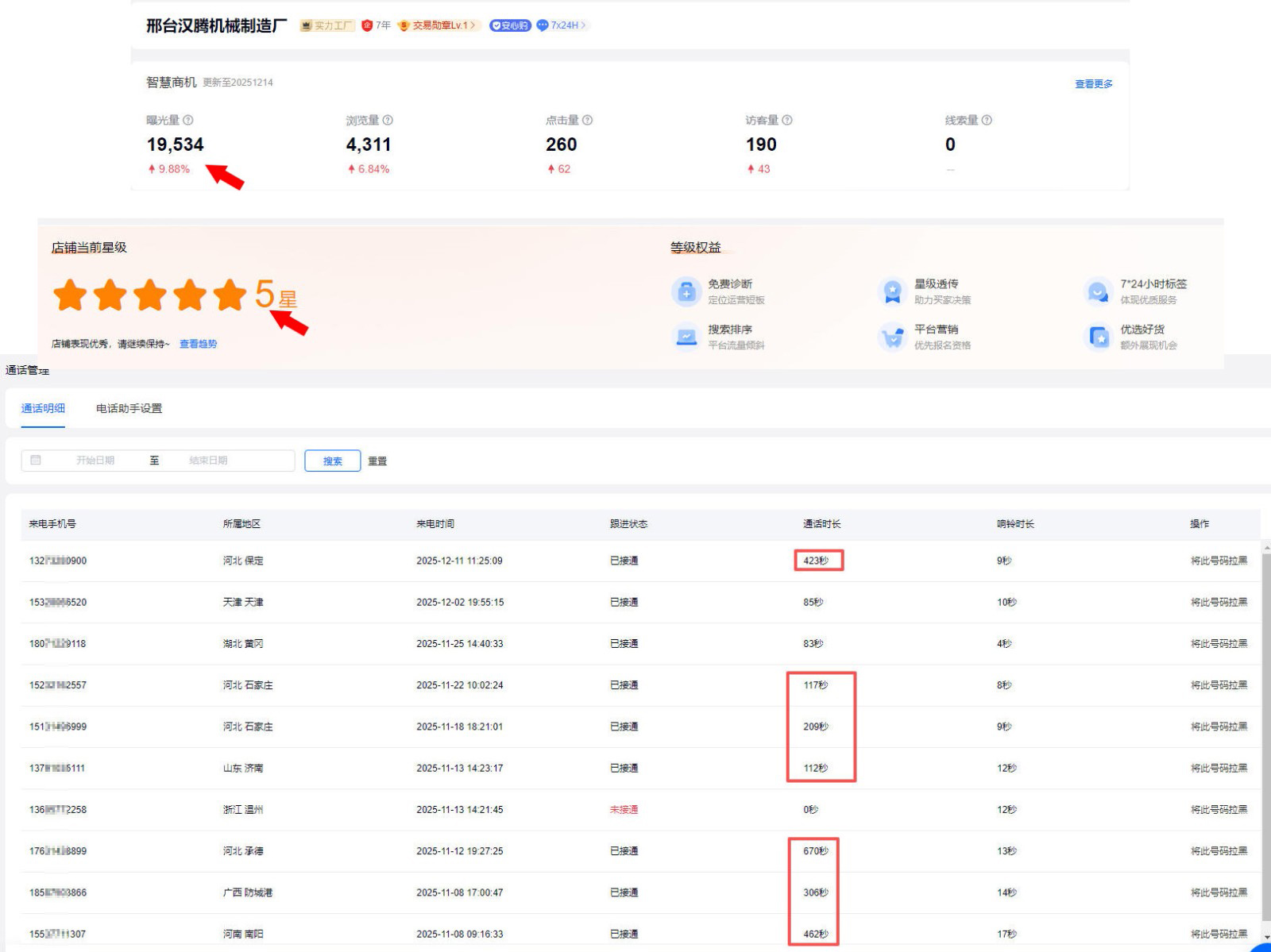Expand the 交易勋章Lv.1 badge chevron
The image size is (1271, 952).
coord(473,25)
